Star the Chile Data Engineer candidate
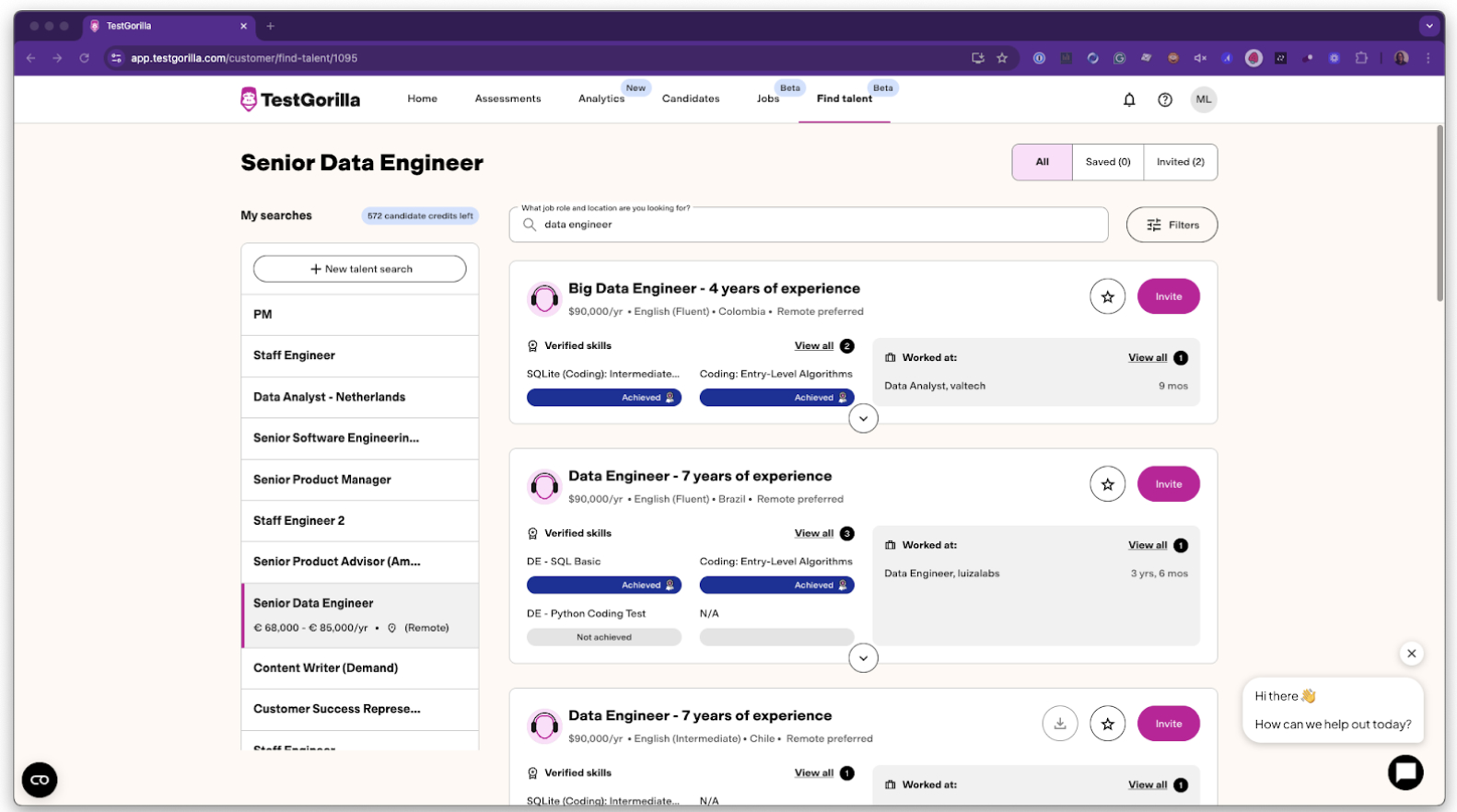1457x812 pixels. (1107, 724)
